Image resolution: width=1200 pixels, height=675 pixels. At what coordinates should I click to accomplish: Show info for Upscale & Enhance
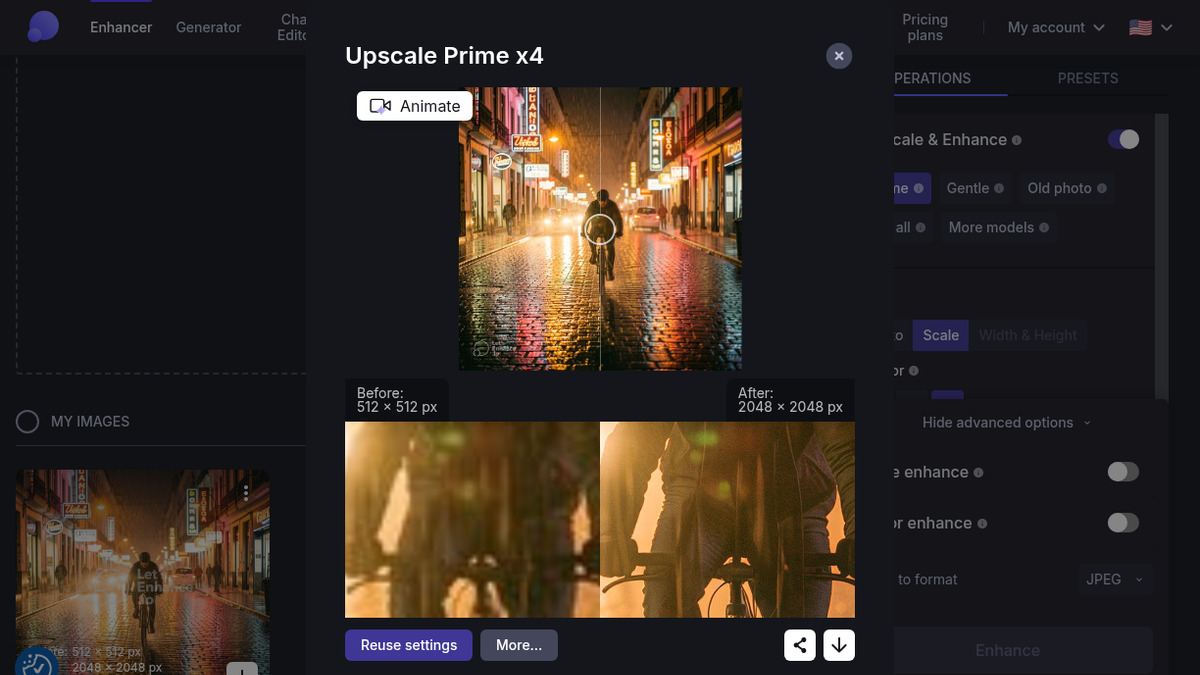[x=1017, y=140]
